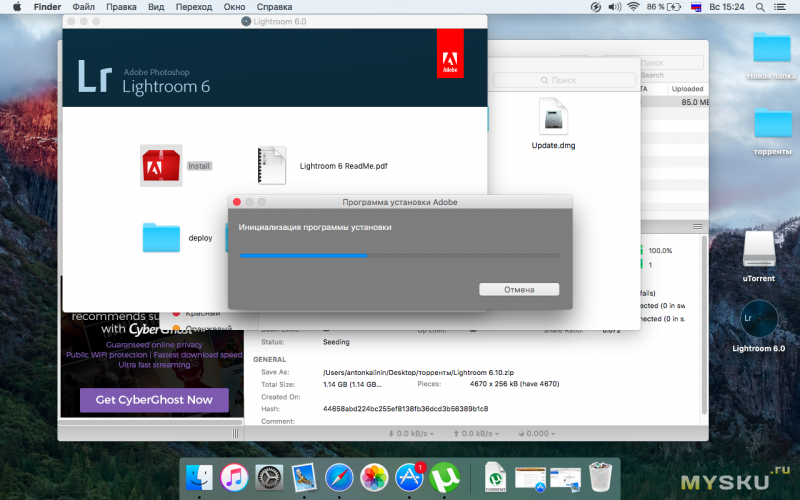Launch Finder from the Dock

click(x=199, y=478)
